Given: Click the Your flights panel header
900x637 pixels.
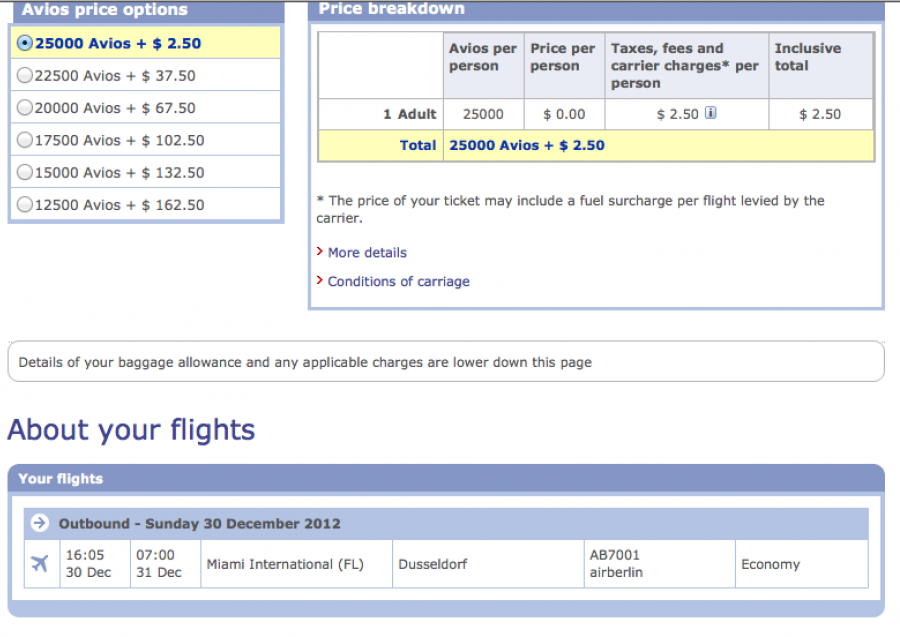Looking at the screenshot, I should point(445,478).
